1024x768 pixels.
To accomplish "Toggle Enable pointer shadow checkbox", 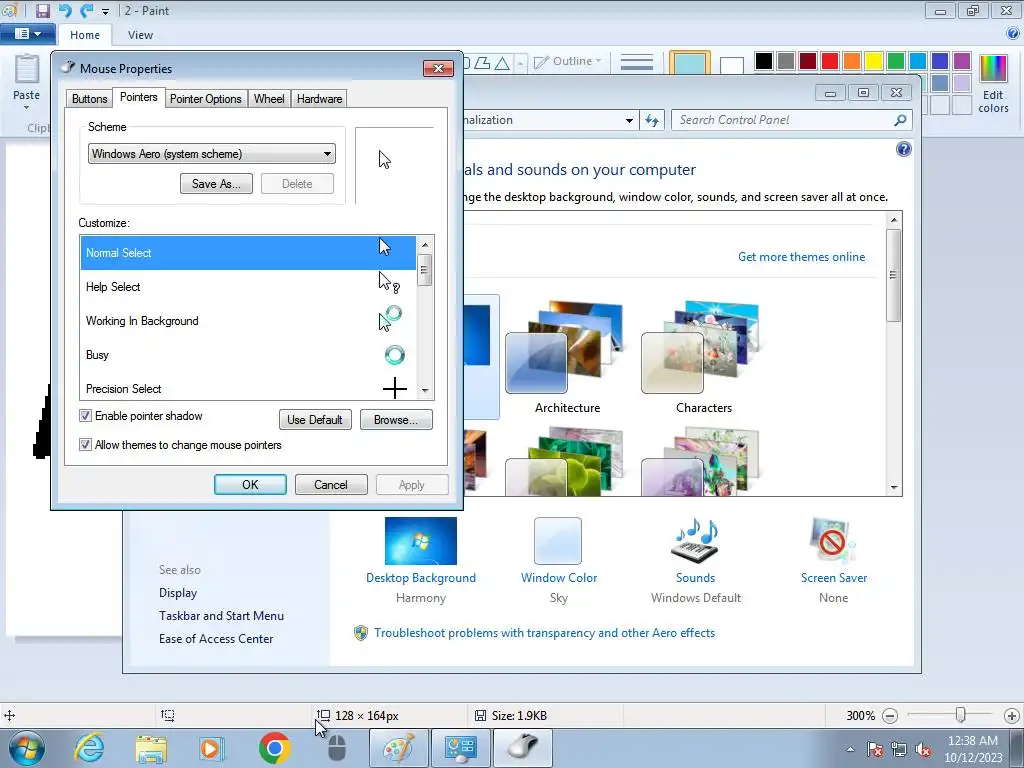I will point(85,416).
